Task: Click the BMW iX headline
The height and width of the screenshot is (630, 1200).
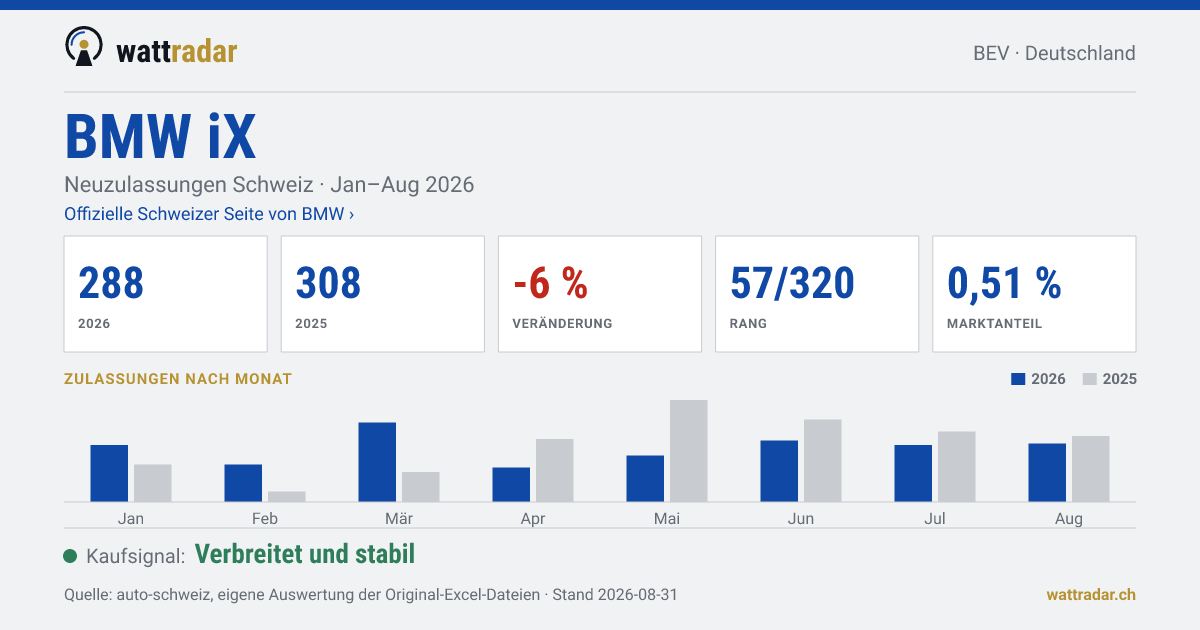Action: point(161,136)
